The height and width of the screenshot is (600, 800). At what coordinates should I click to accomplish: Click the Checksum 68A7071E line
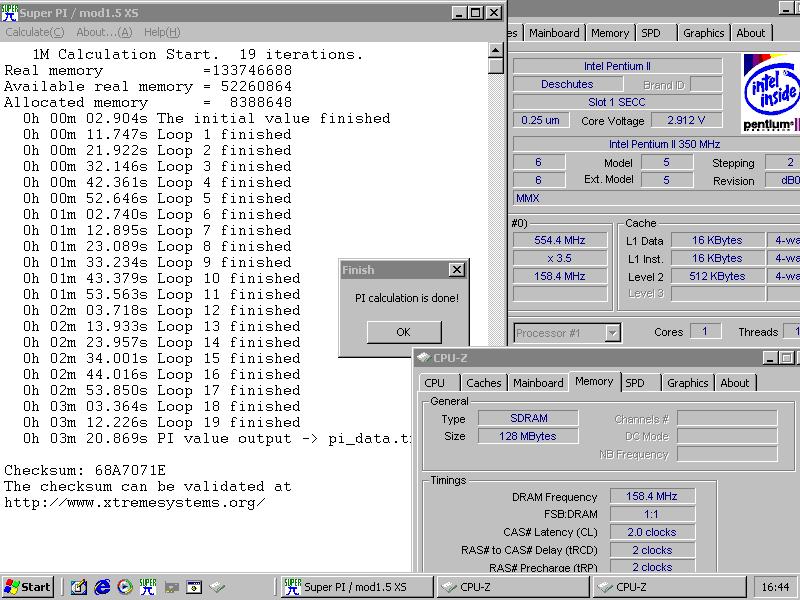click(x=85, y=470)
